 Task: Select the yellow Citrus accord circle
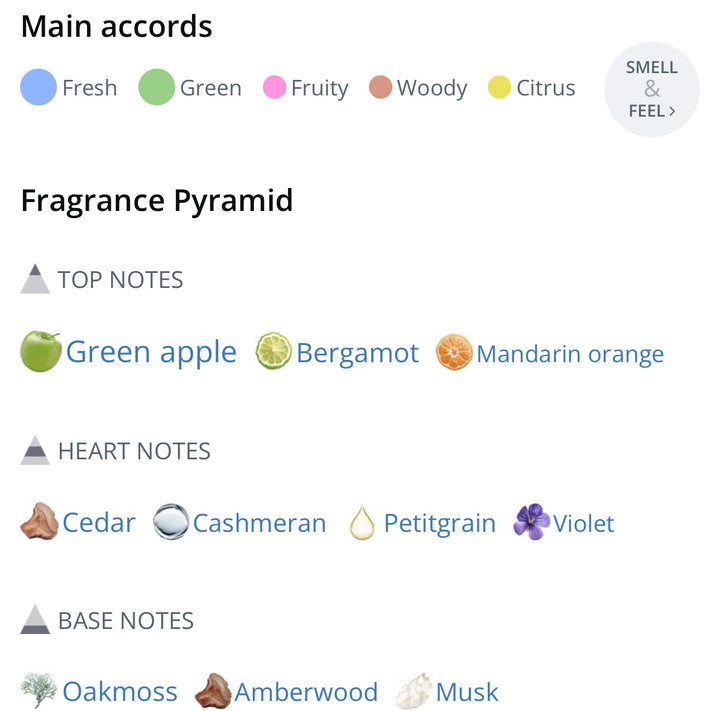499,87
